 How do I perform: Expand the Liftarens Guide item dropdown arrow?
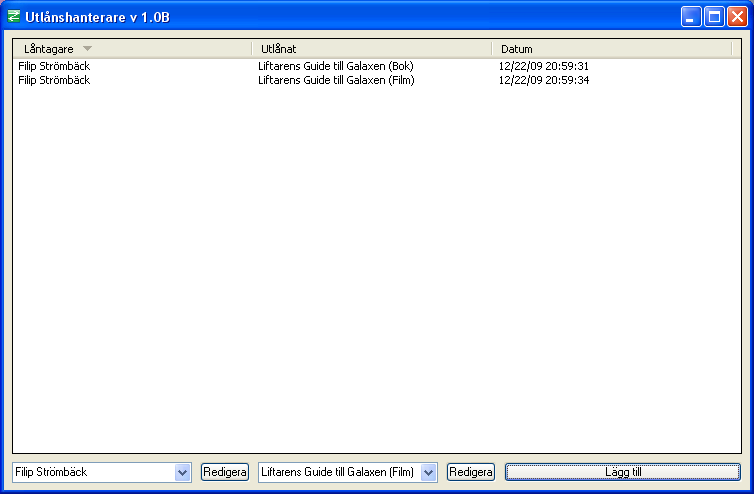(x=429, y=472)
